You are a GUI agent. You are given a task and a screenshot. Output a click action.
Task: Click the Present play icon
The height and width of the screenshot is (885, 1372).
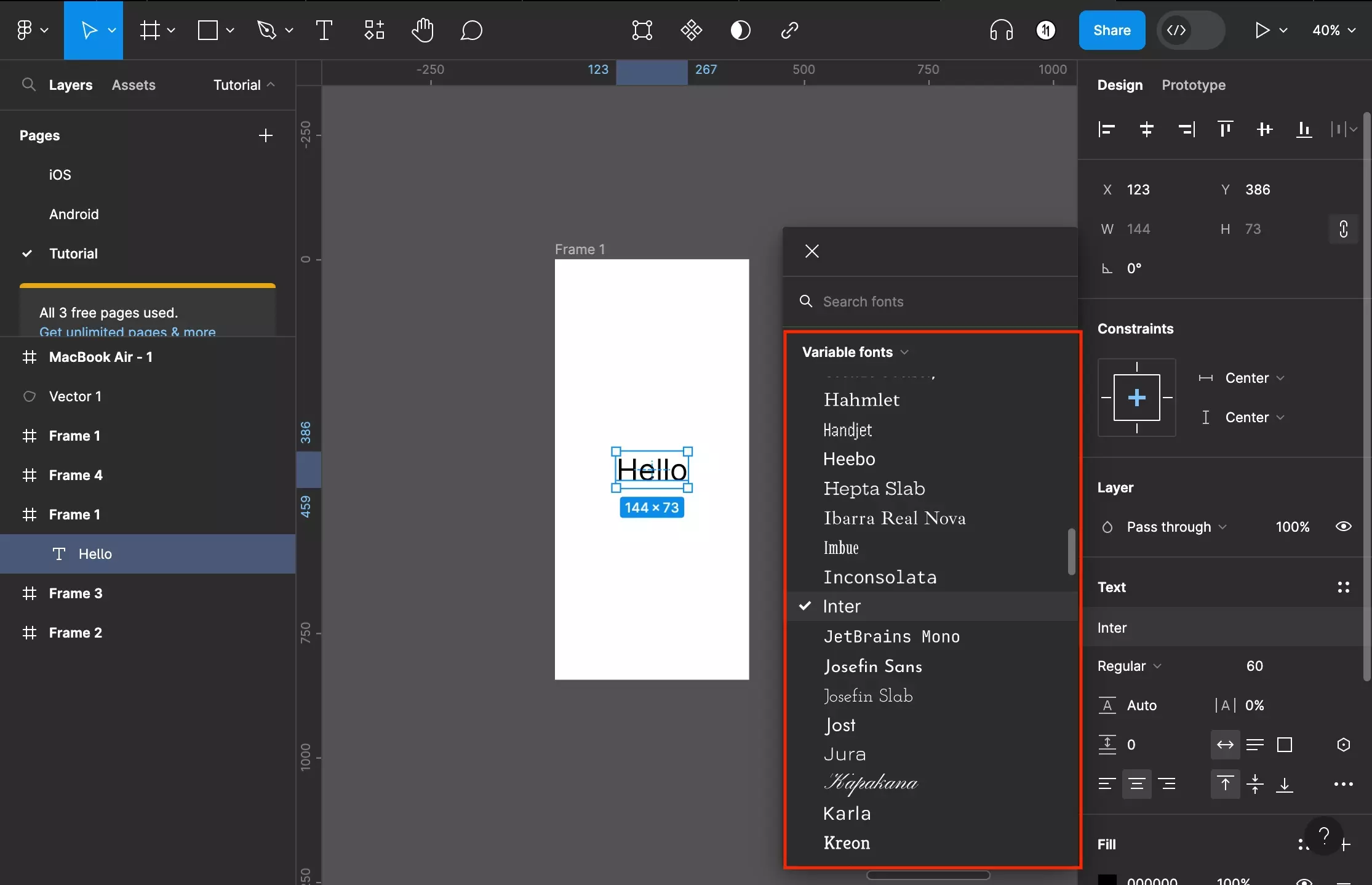1262,30
